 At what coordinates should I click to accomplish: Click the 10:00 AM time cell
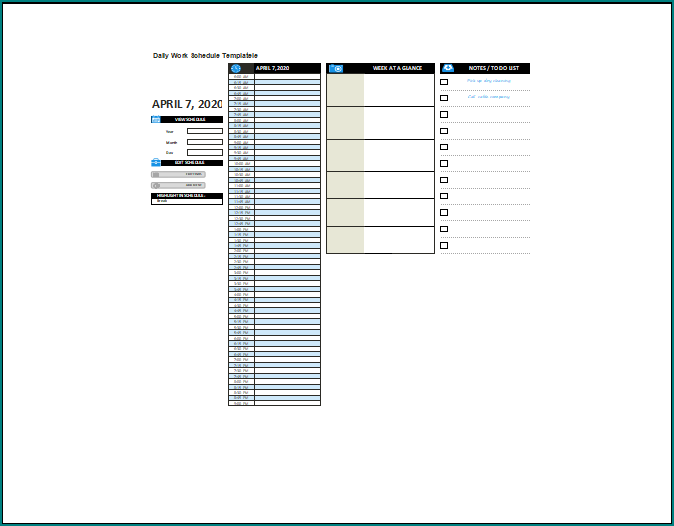click(241, 164)
